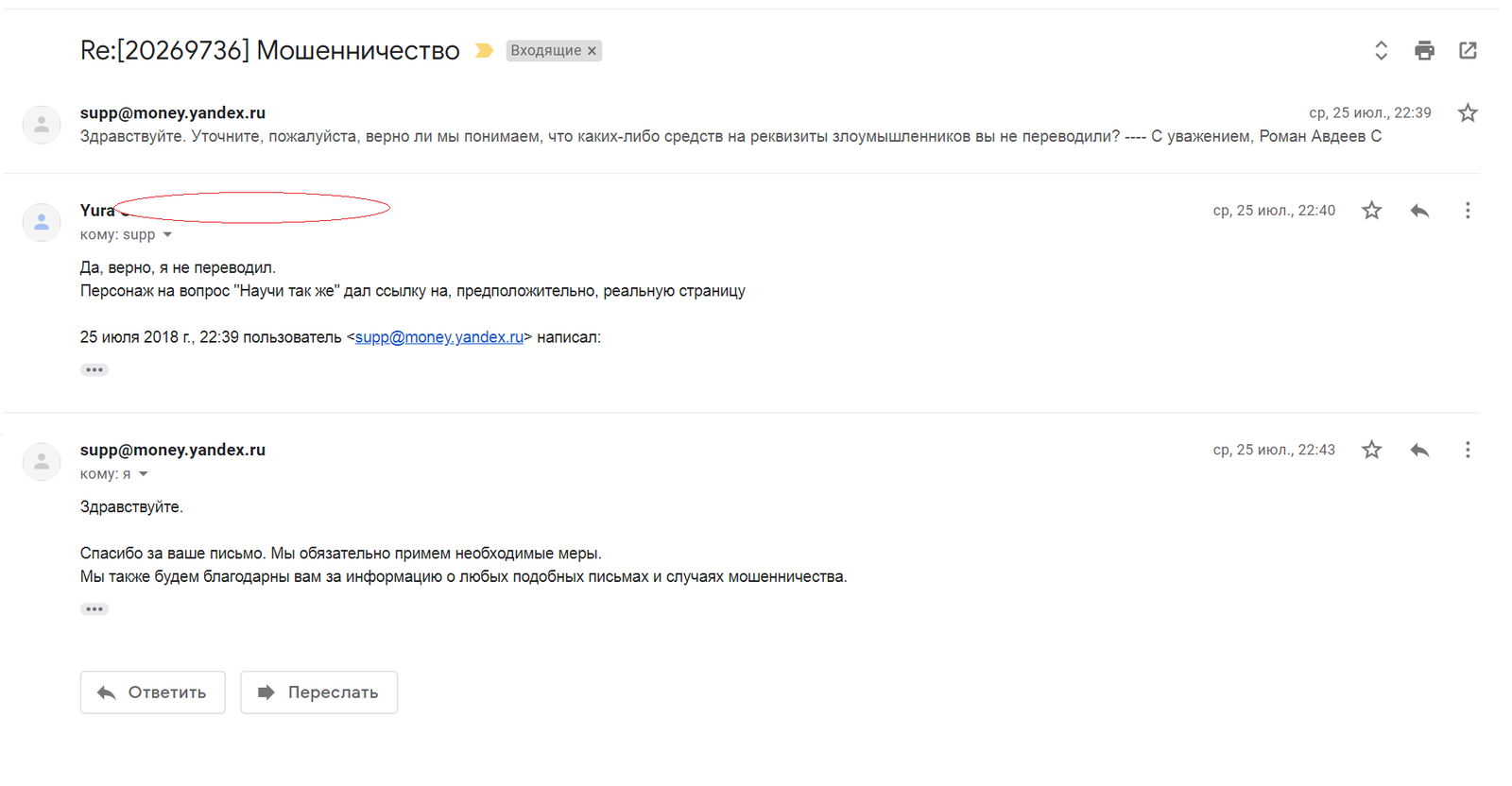Open more options for the 22:43 message
The image size is (1512, 786).
click(x=1468, y=451)
